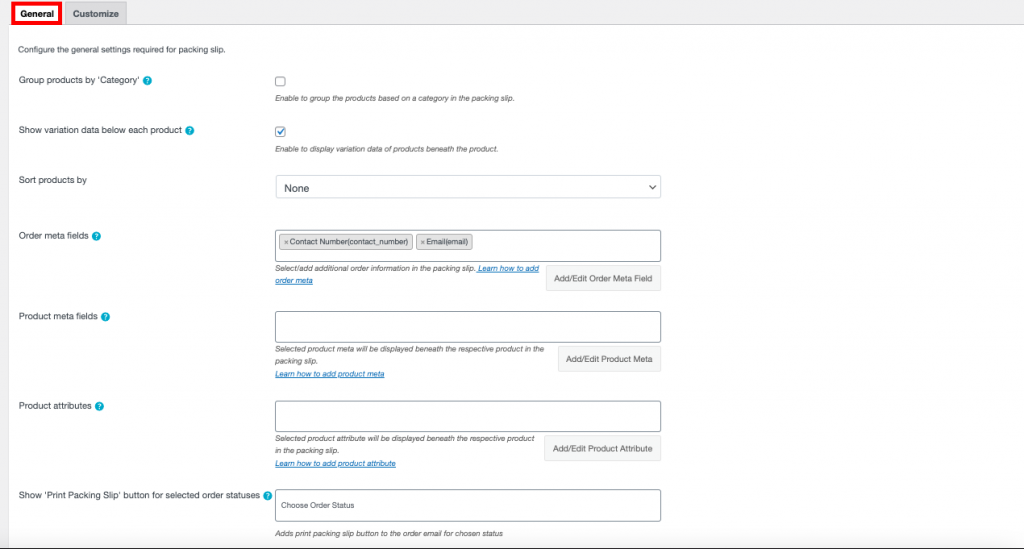Focus the Product attributes input
This screenshot has width=1024, height=549.
[x=468, y=416]
